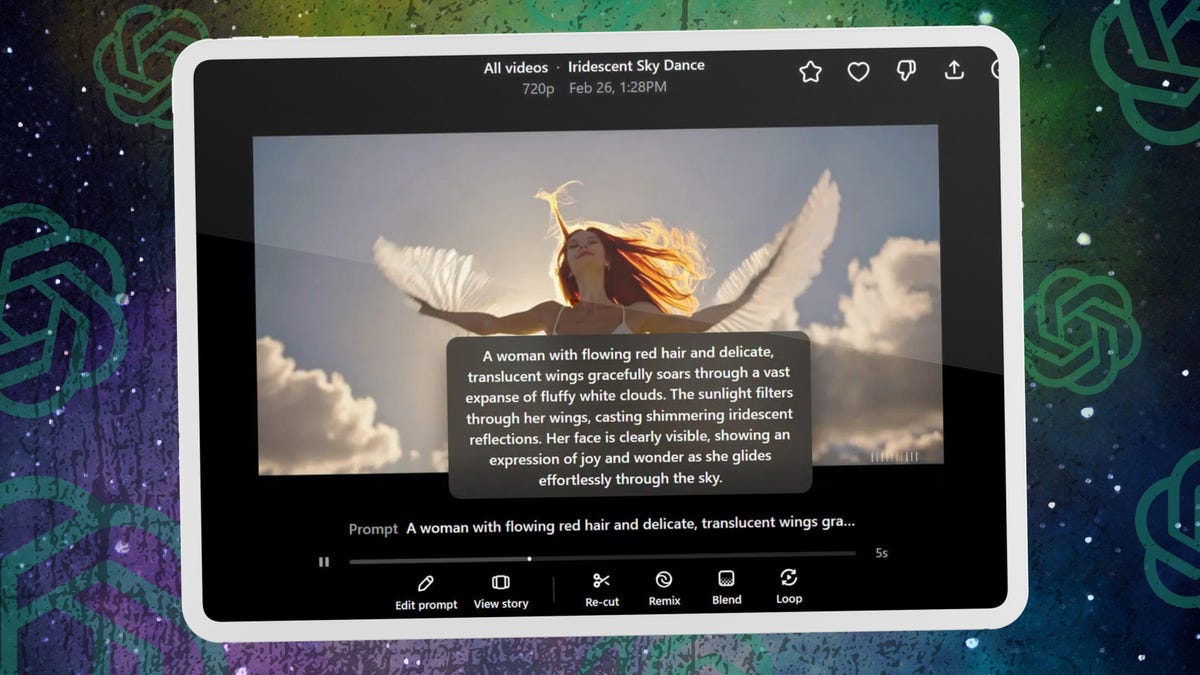
Task: Click the Iridescent Sky Dance title
Action: tap(636, 66)
